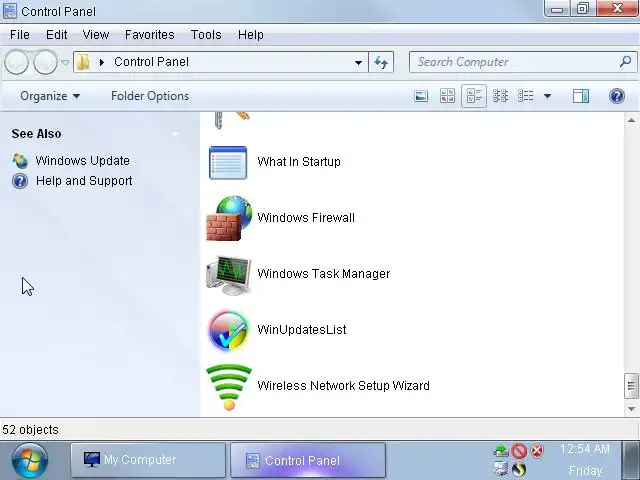Click the red blocked circle tray icon
Screen dimensions: 640x480
[x=519, y=451]
